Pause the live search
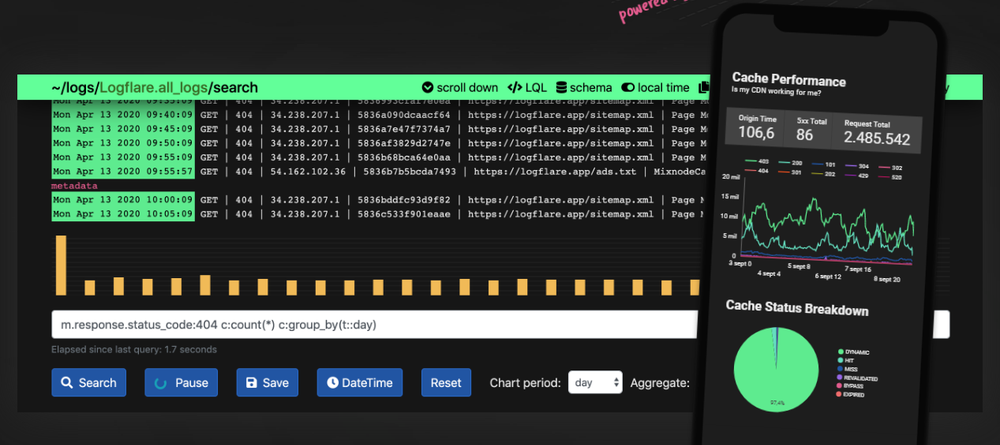Viewport: 1000px width, 445px height. (x=181, y=383)
